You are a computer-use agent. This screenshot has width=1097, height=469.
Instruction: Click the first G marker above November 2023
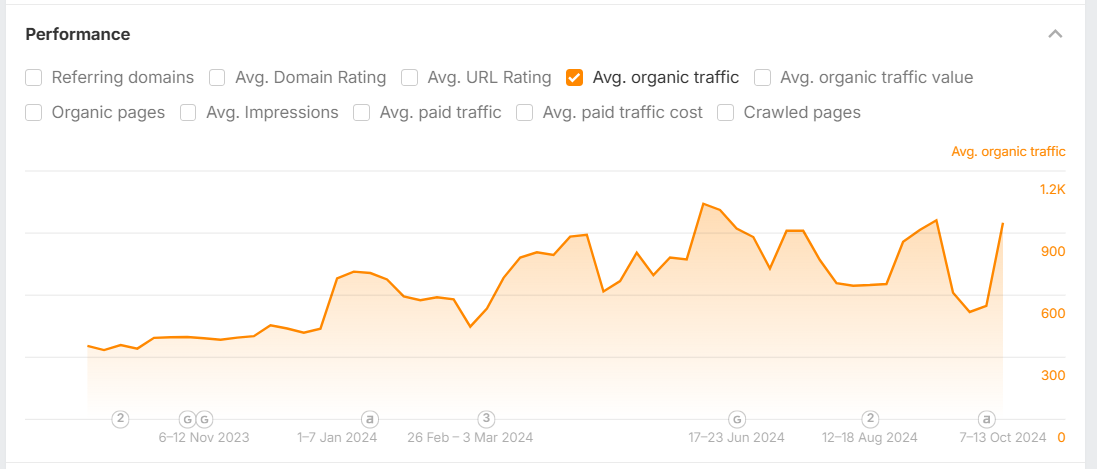(x=186, y=419)
